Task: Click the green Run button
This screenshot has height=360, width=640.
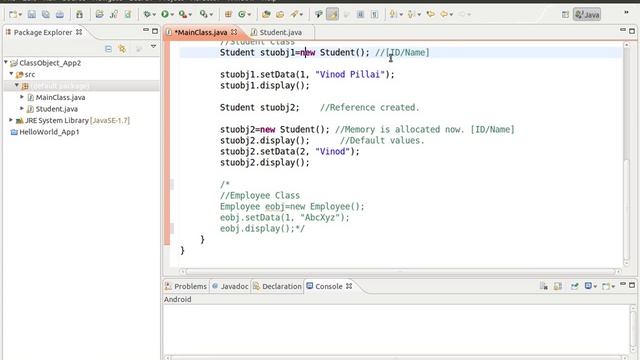Action: pos(165,14)
